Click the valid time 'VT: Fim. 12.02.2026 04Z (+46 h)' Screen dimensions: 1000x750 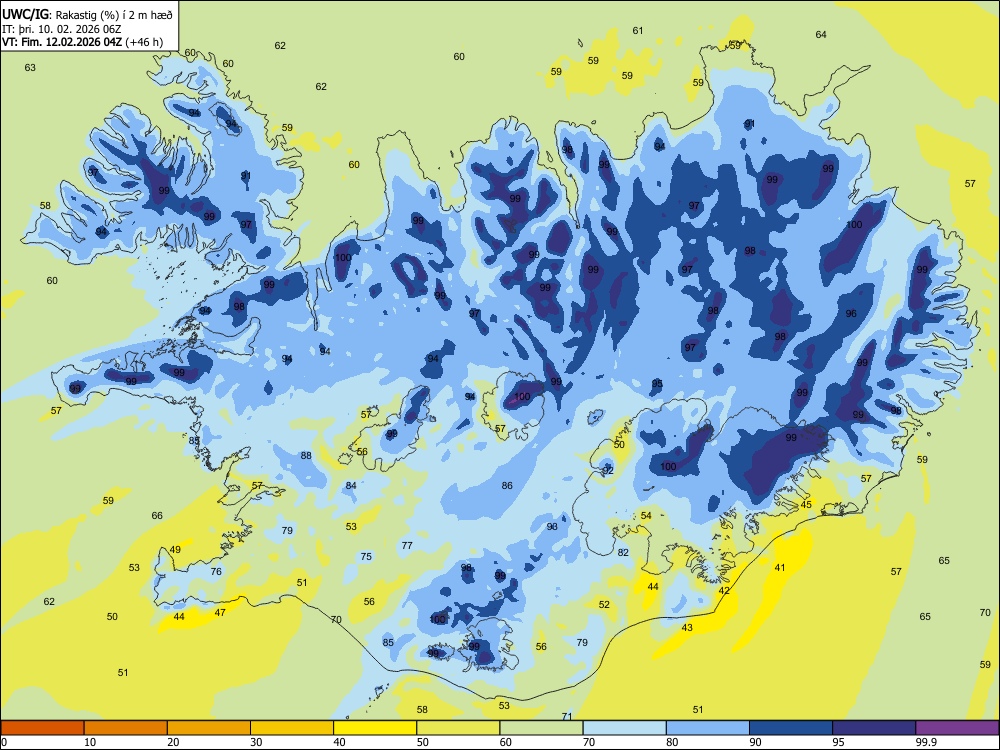click(82, 42)
